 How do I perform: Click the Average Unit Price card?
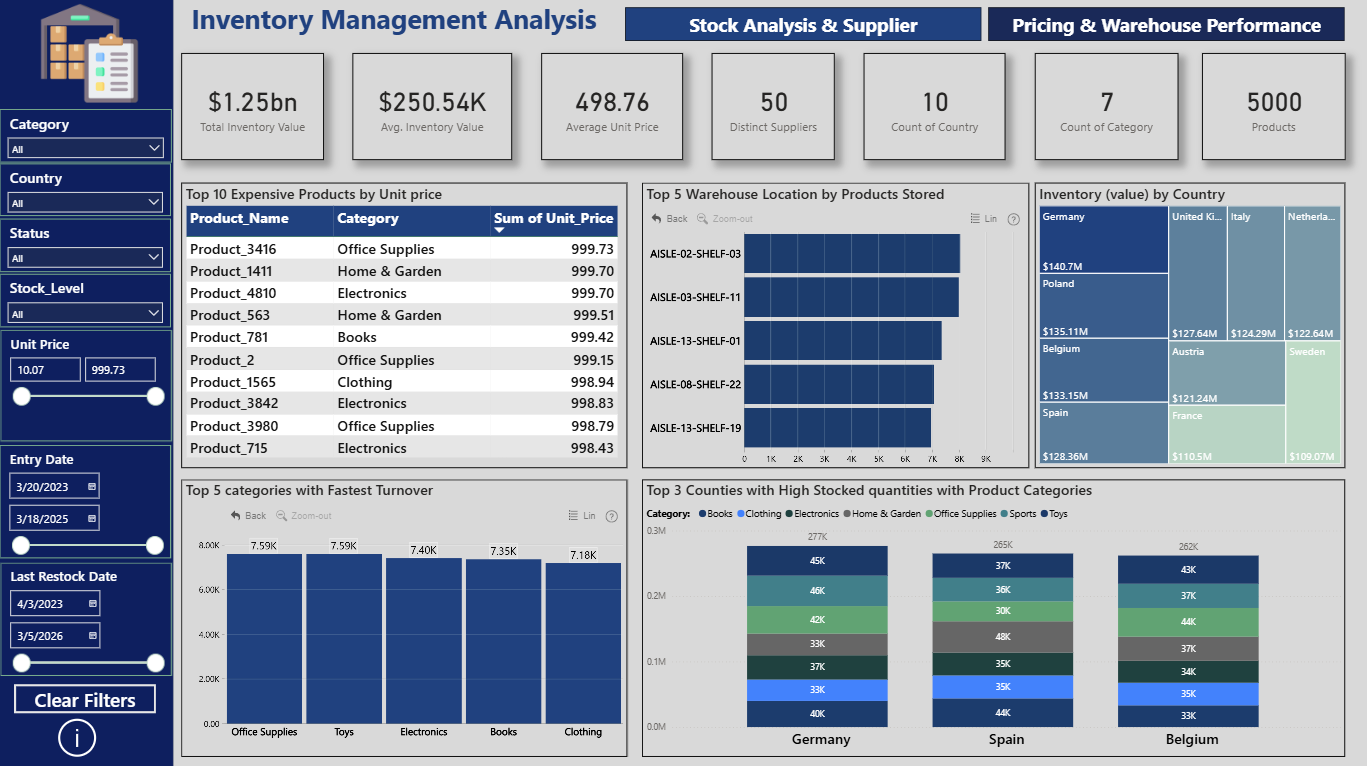612,107
